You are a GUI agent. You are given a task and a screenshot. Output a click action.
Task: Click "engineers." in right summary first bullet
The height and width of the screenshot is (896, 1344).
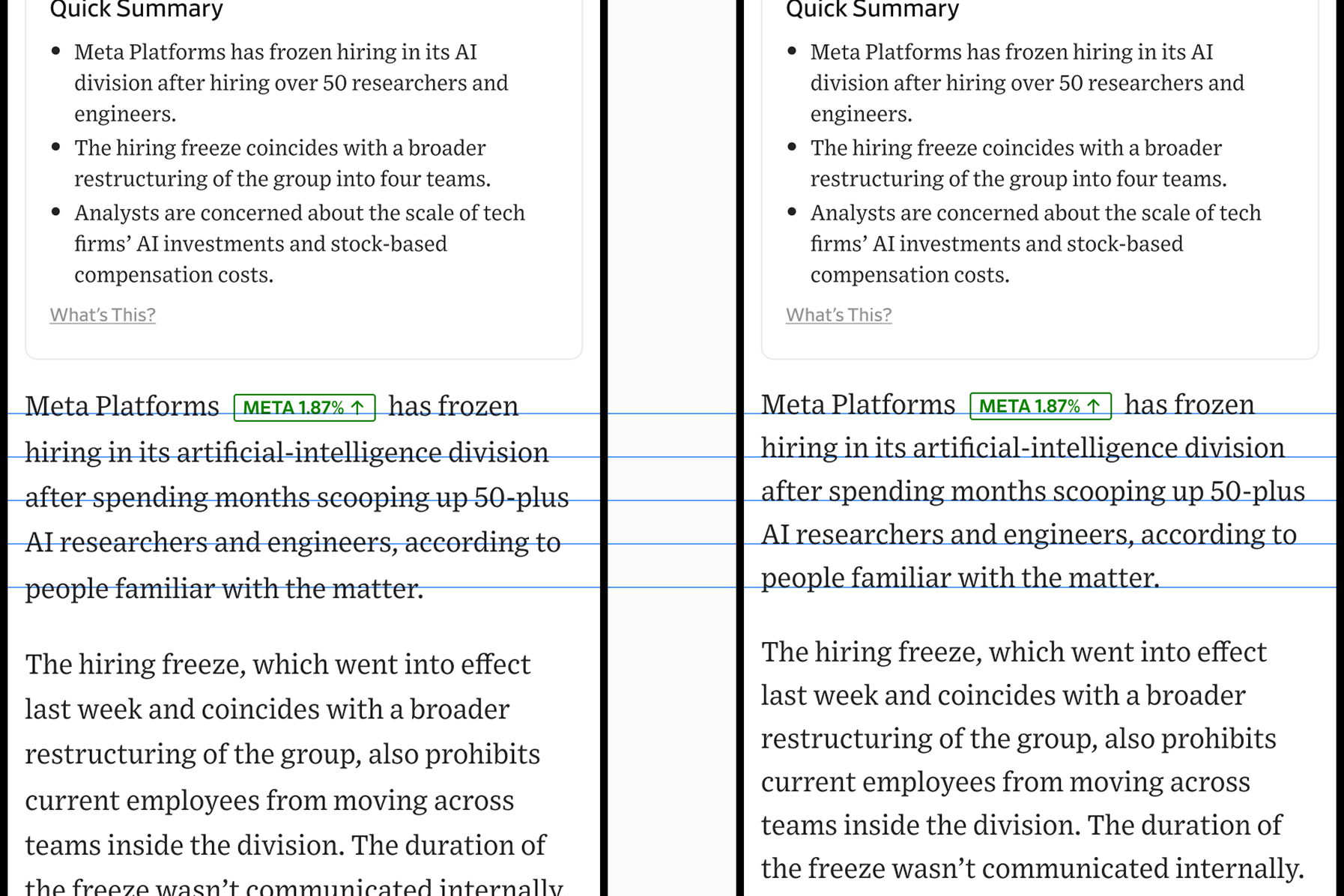(861, 114)
